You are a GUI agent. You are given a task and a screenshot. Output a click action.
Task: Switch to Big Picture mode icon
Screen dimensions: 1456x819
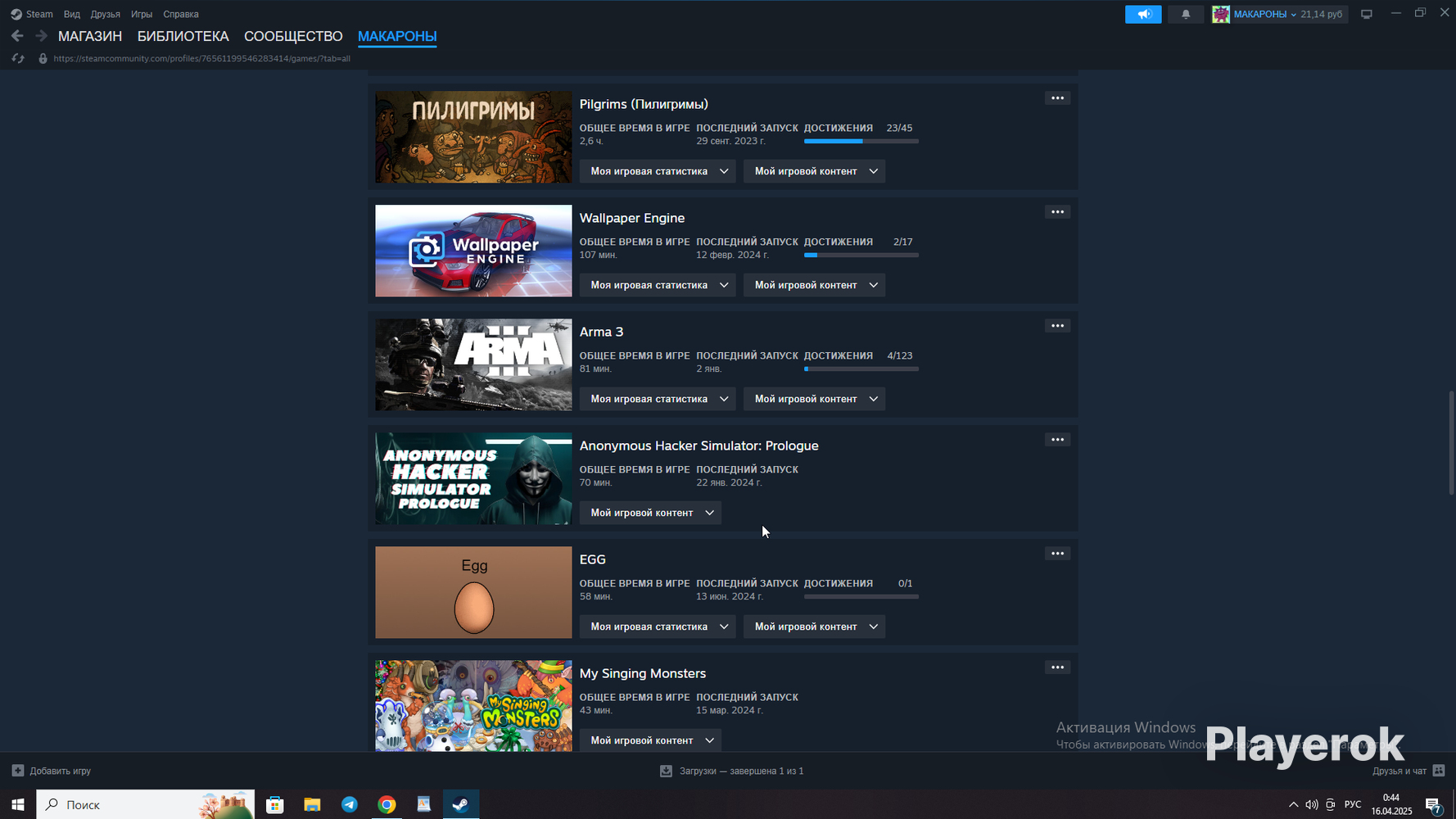pos(1367,14)
